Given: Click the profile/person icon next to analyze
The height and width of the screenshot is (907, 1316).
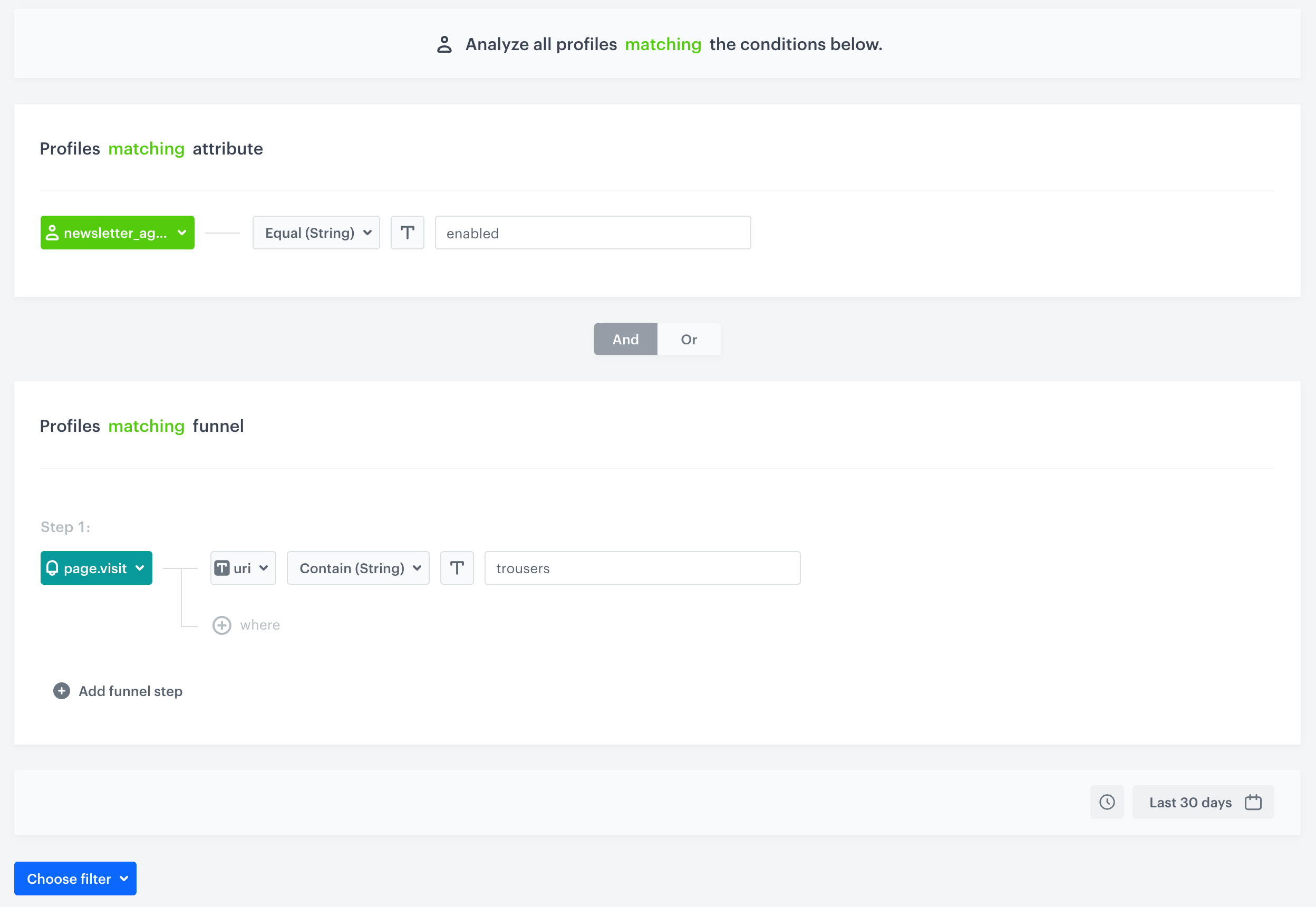Looking at the screenshot, I should tap(443, 44).
